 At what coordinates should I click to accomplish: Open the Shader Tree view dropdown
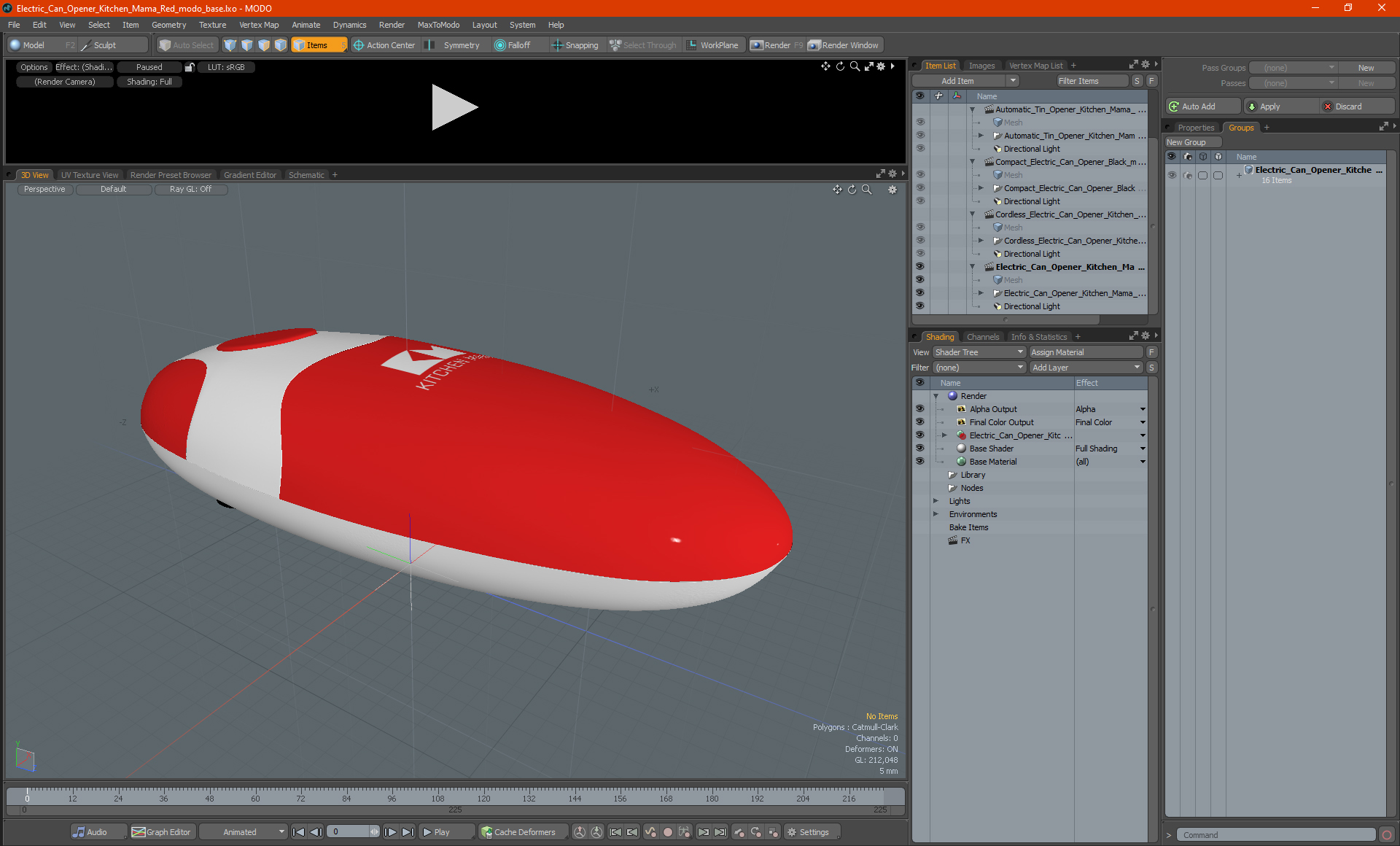(979, 352)
